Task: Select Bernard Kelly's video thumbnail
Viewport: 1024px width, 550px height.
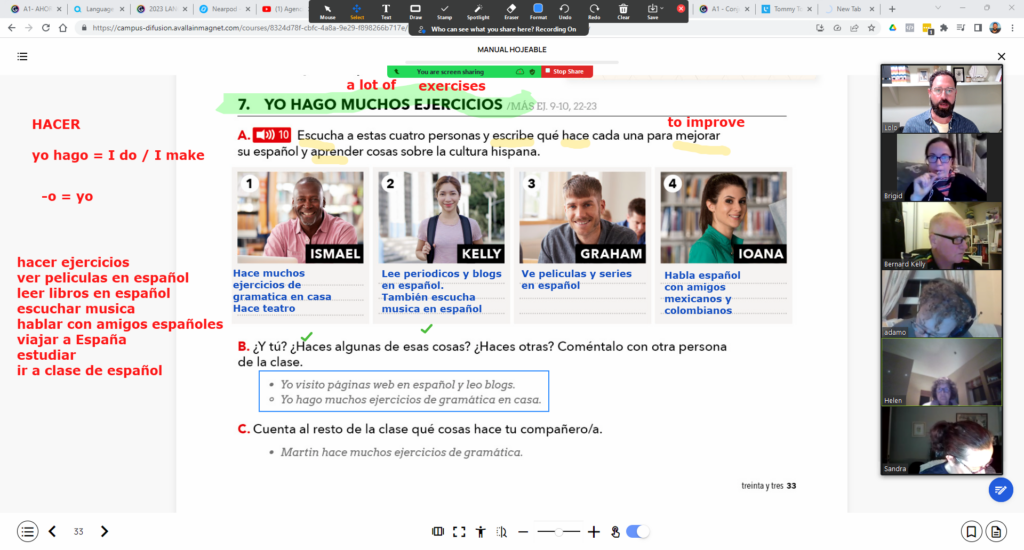Action: [x=941, y=235]
